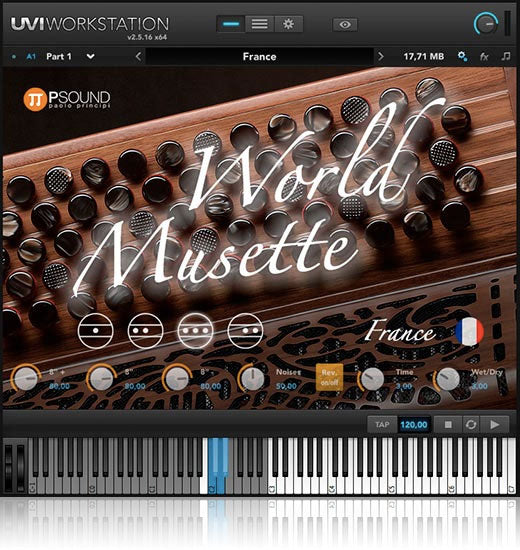The width and height of the screenshot is (520, 550).
Task: Select the two-reed center register button
Action: coord(145,330)
